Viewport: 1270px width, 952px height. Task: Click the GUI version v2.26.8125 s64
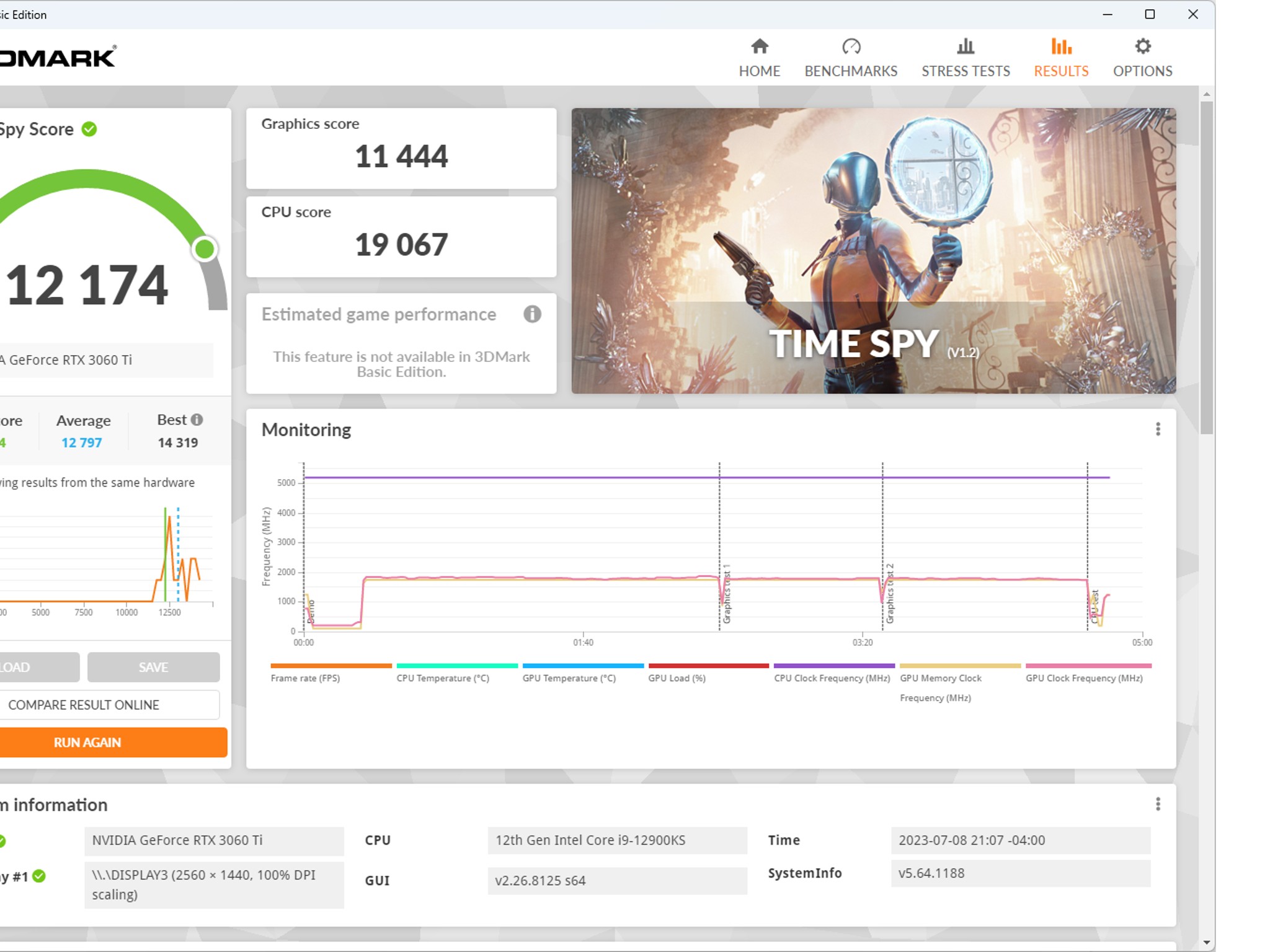coord(617,881)
